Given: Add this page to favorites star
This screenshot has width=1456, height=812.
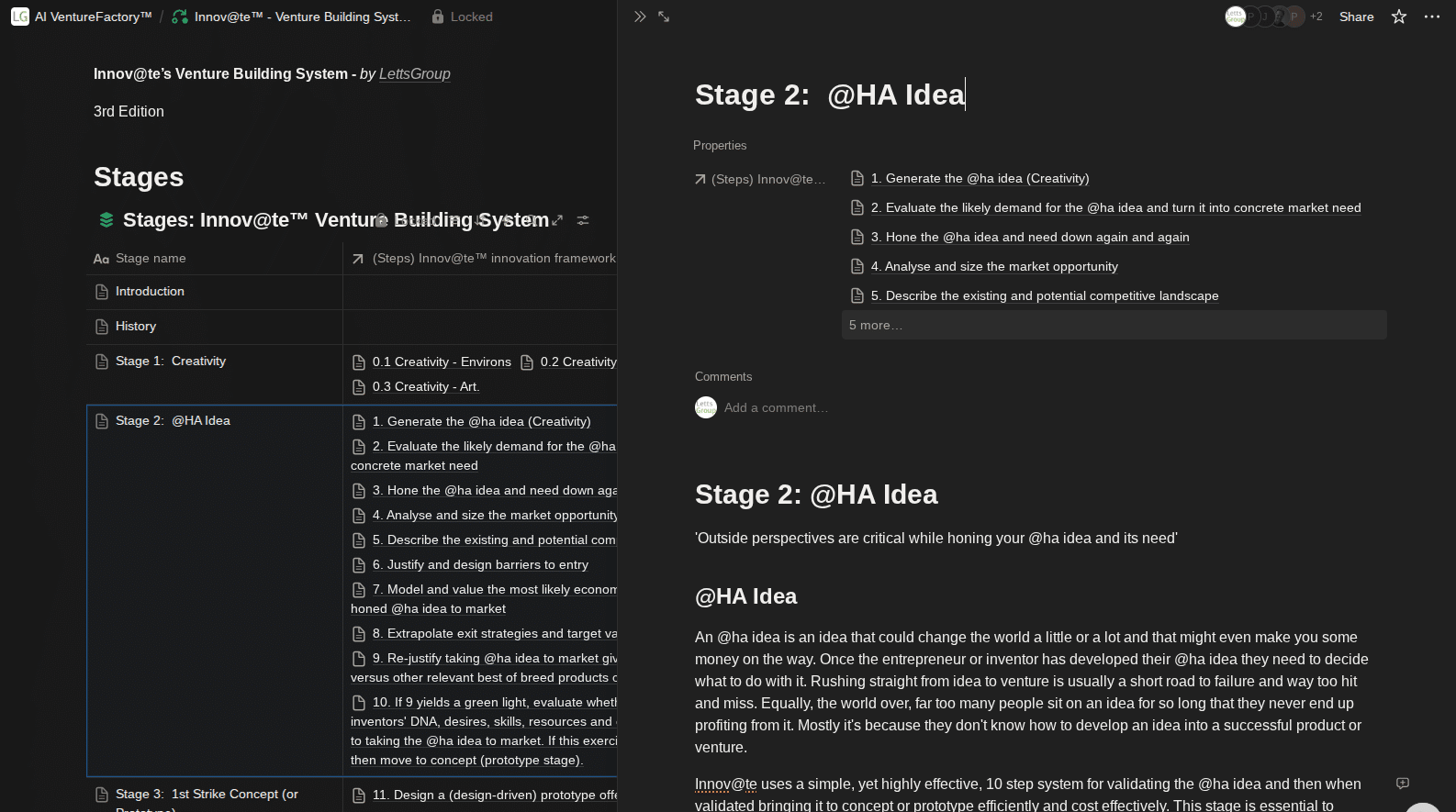Looking at the screenshot, I should (1399, 17).
